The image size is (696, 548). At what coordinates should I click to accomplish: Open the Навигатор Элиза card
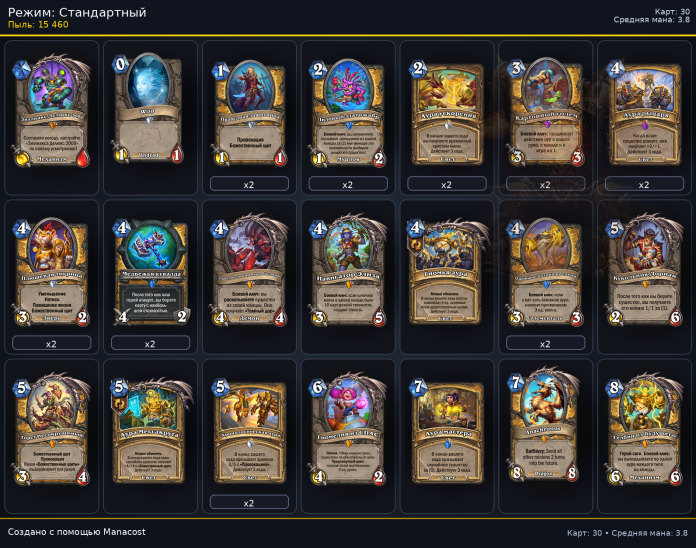[x=348, y=270]
